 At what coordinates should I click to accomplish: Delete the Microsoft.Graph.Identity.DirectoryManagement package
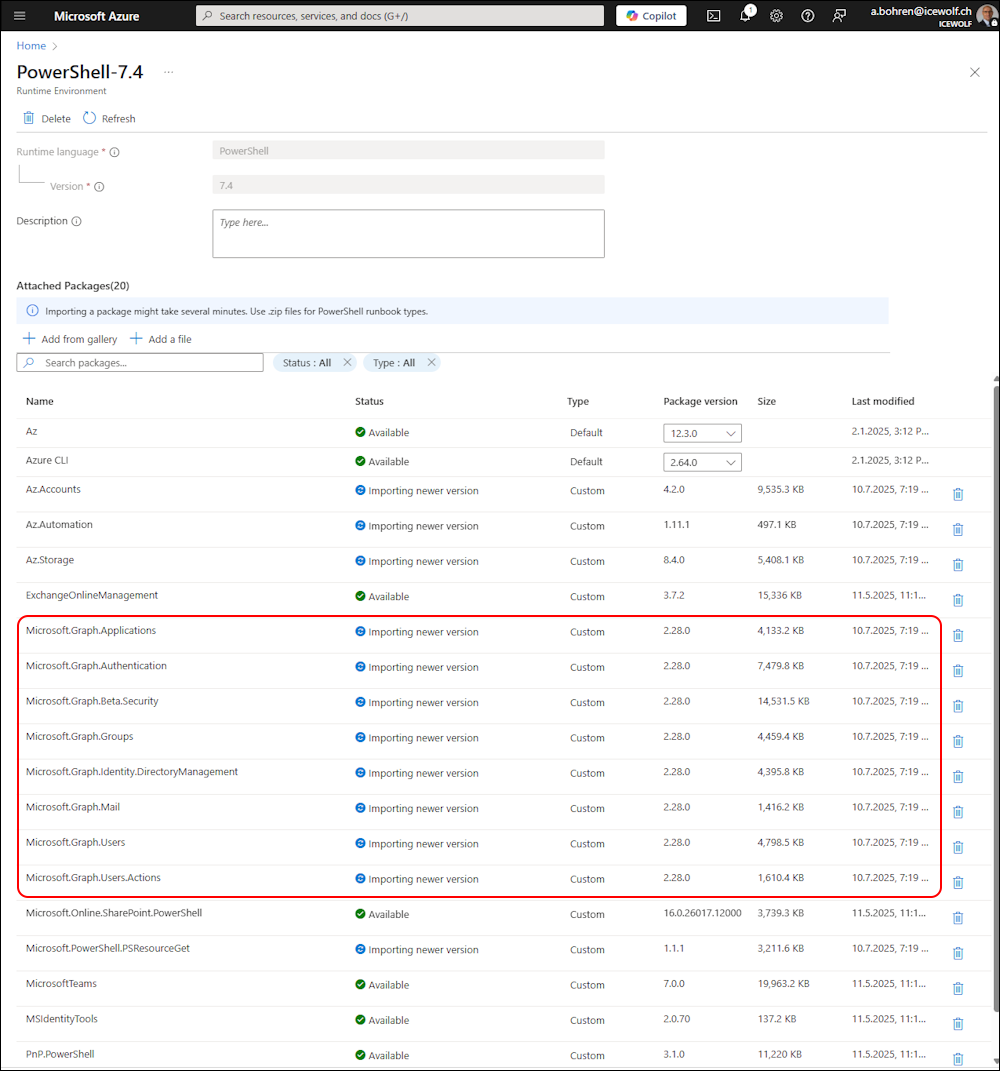pos(958,777)
